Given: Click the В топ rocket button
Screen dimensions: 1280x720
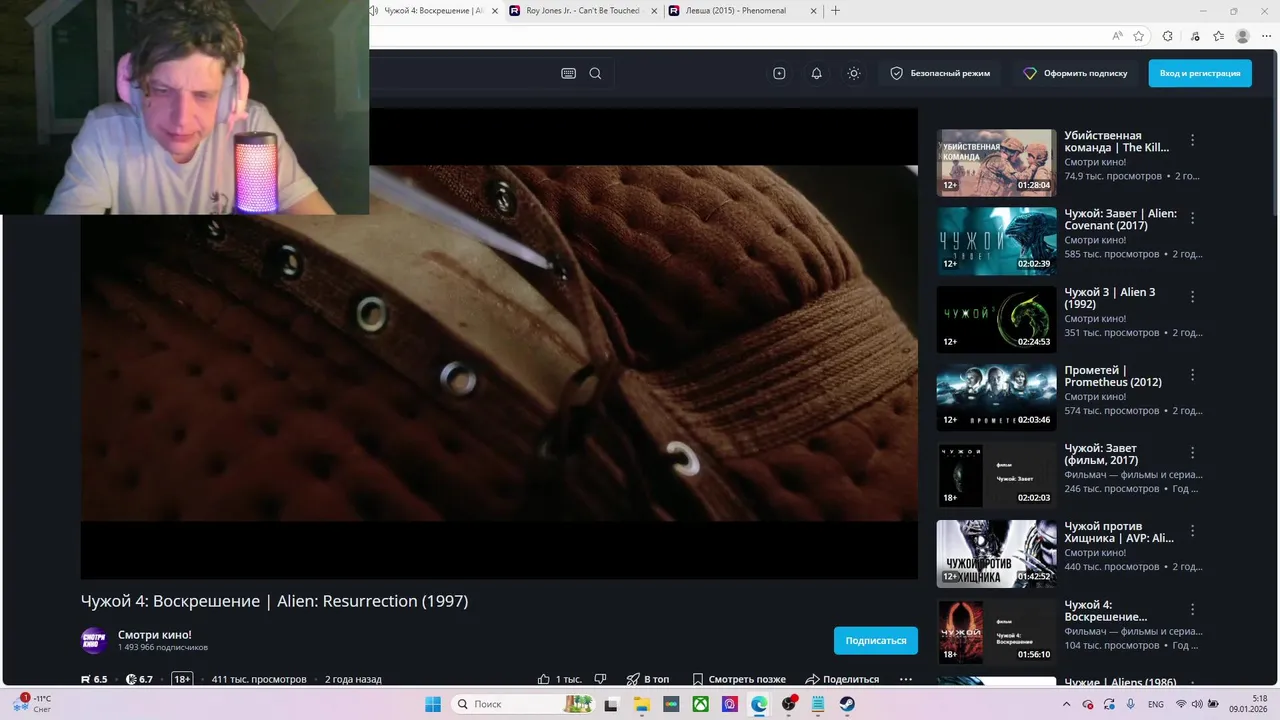Looking at the screenshot, I should pyautogui.click(x=647, y=679).
